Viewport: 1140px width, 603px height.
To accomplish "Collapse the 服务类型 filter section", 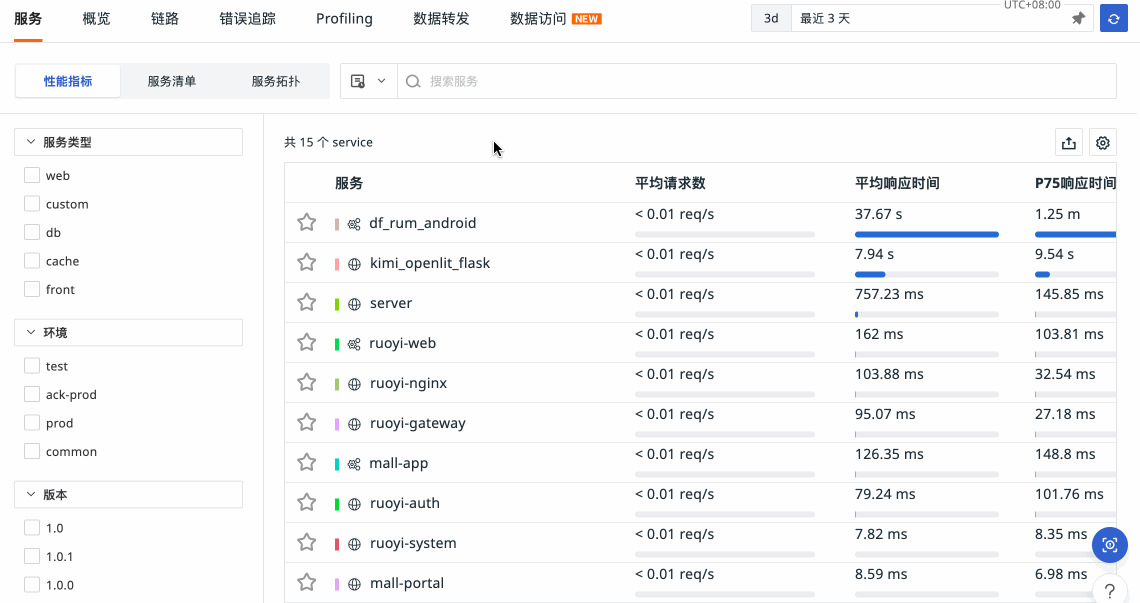I will (x=129, y=143).
